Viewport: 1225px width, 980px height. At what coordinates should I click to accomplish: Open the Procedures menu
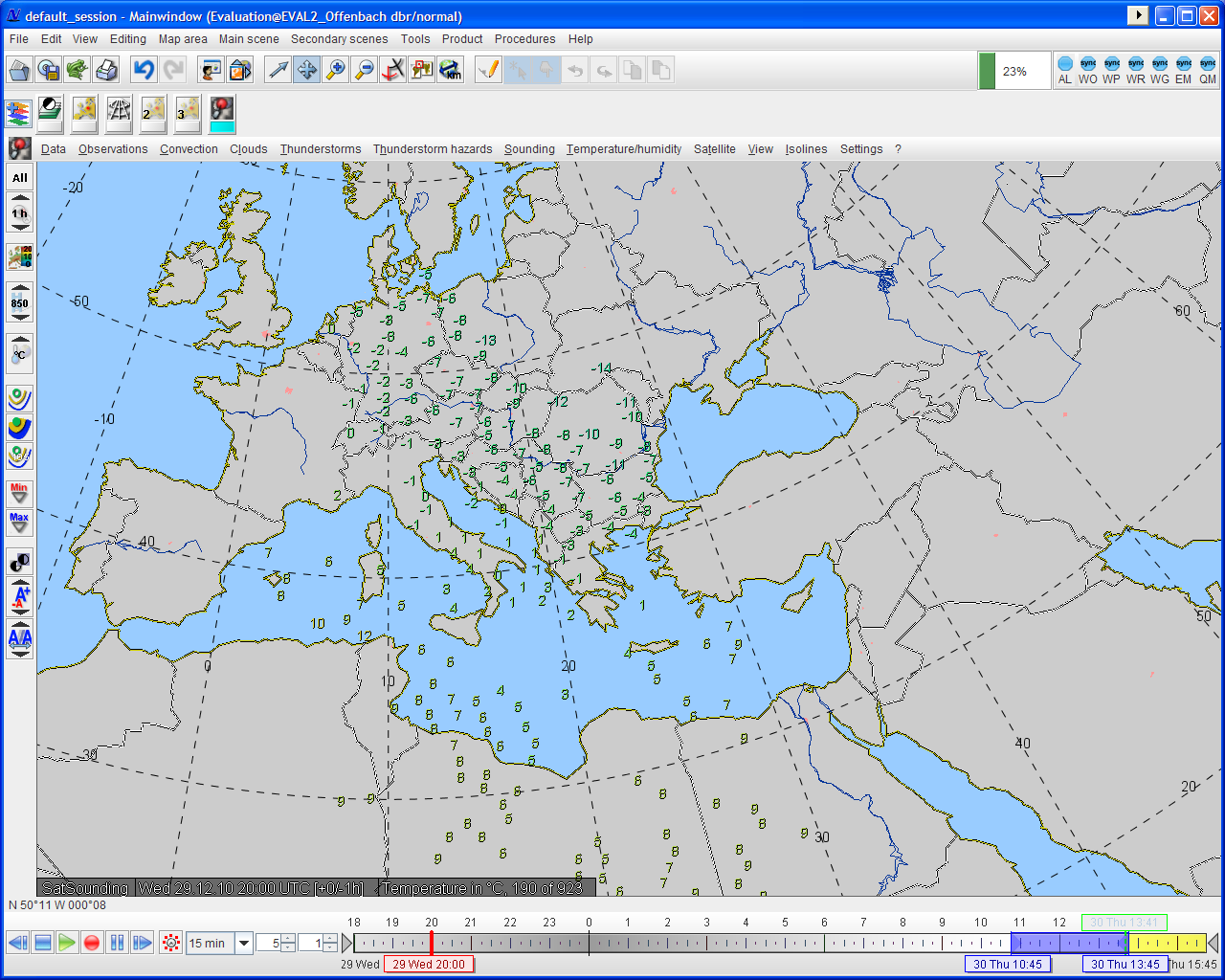[x=525, y=39]
